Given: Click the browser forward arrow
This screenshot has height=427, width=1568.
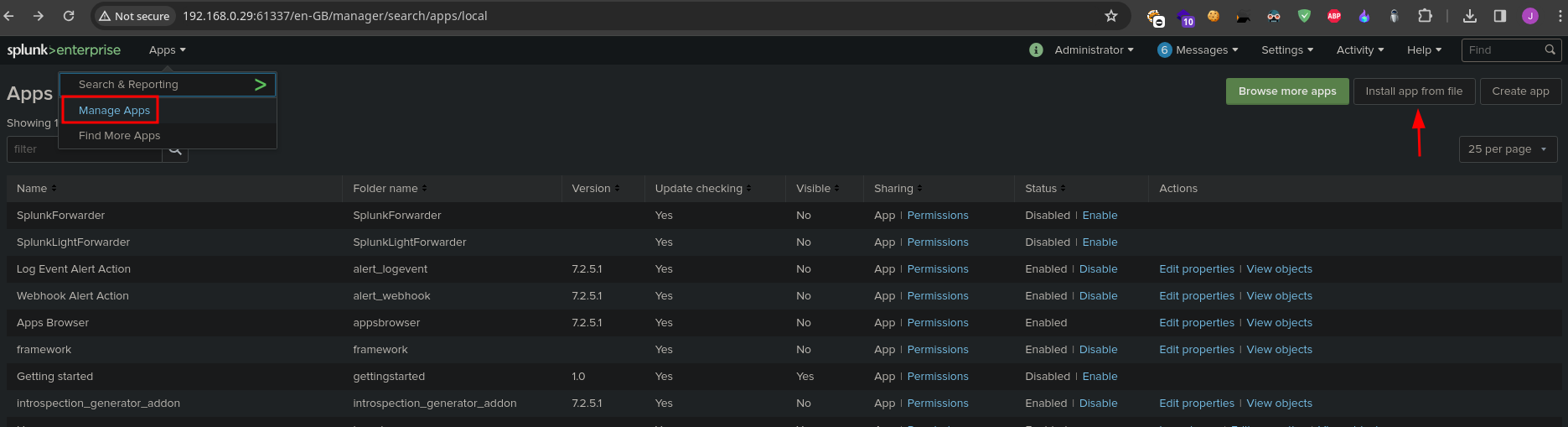Looking at the screenshot, I should point(39,16).
